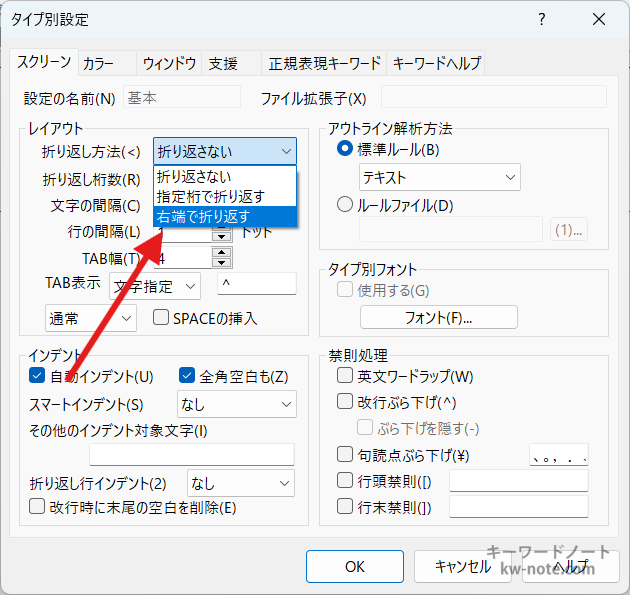This screenshot has height=595, width=630.
Task: Select the ルールファイル radio button
Action: point(345,205)
